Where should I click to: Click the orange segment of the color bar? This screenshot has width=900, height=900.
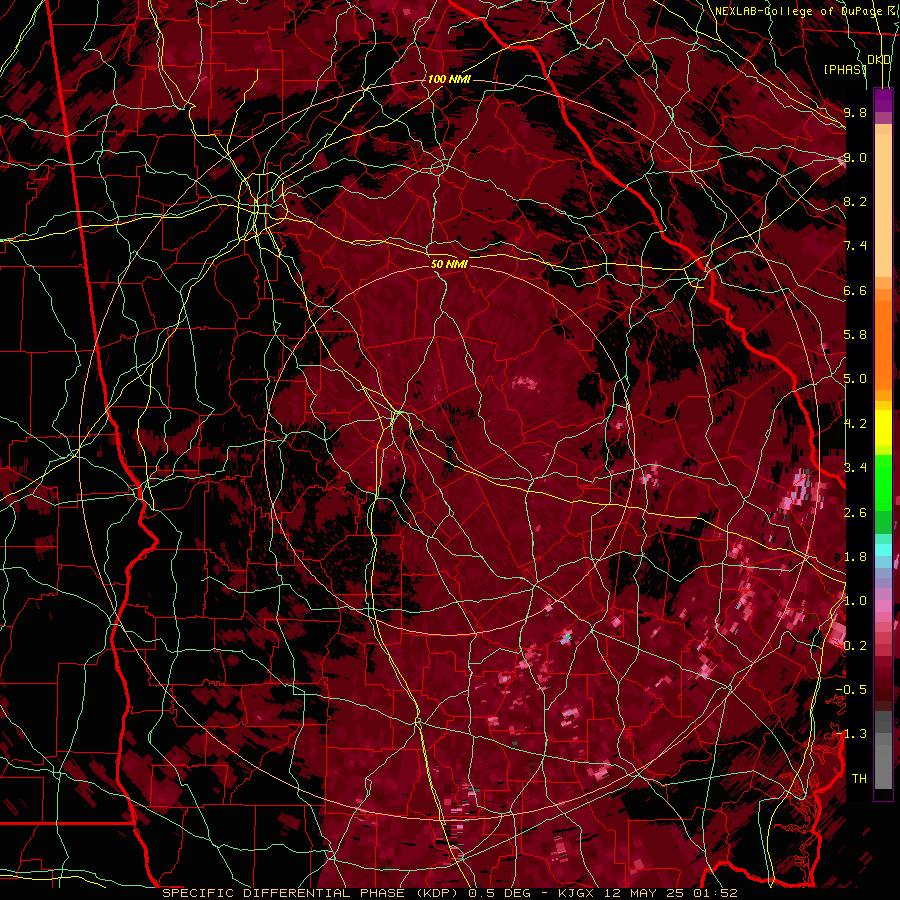[x=883, y=339]
